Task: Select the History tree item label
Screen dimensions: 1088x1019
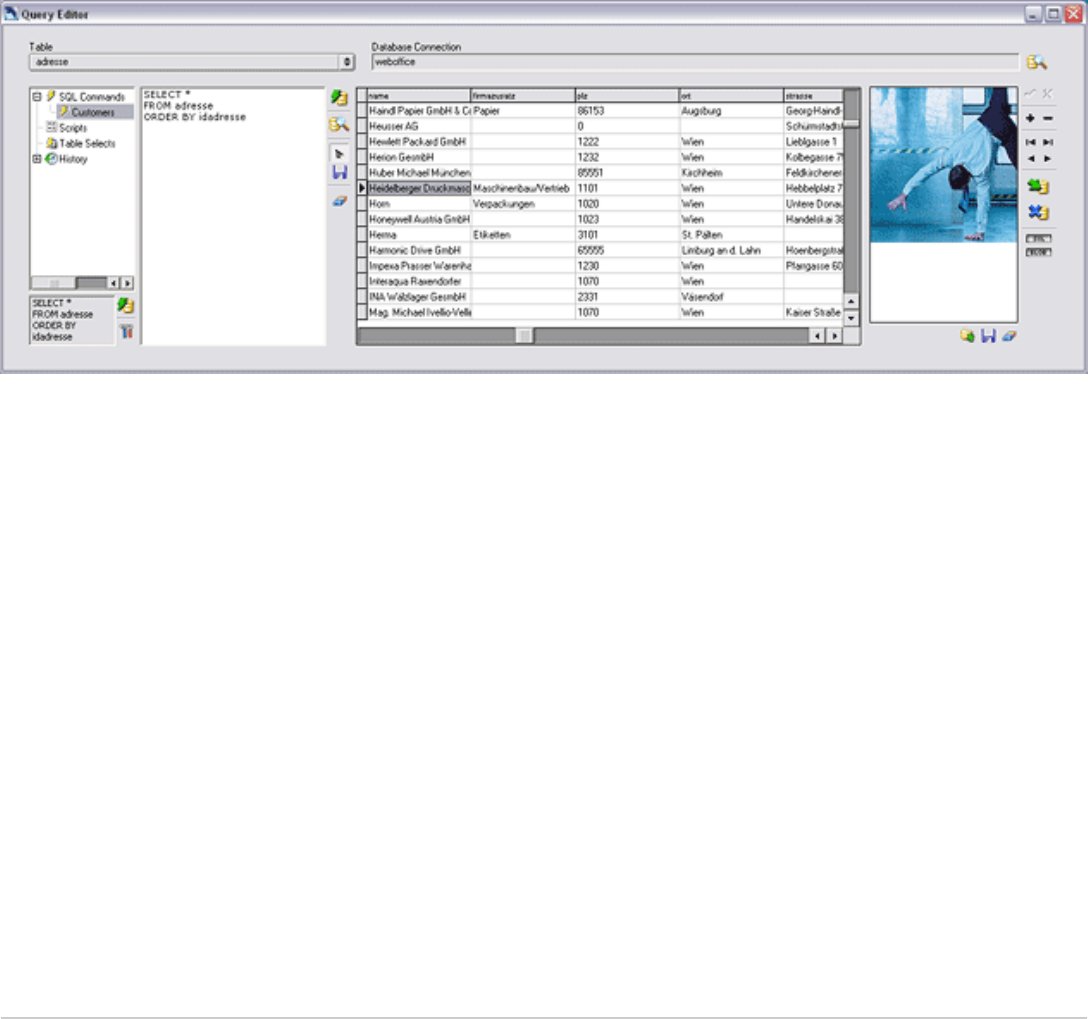Action: pyautogui.click(x=73, y=159)
